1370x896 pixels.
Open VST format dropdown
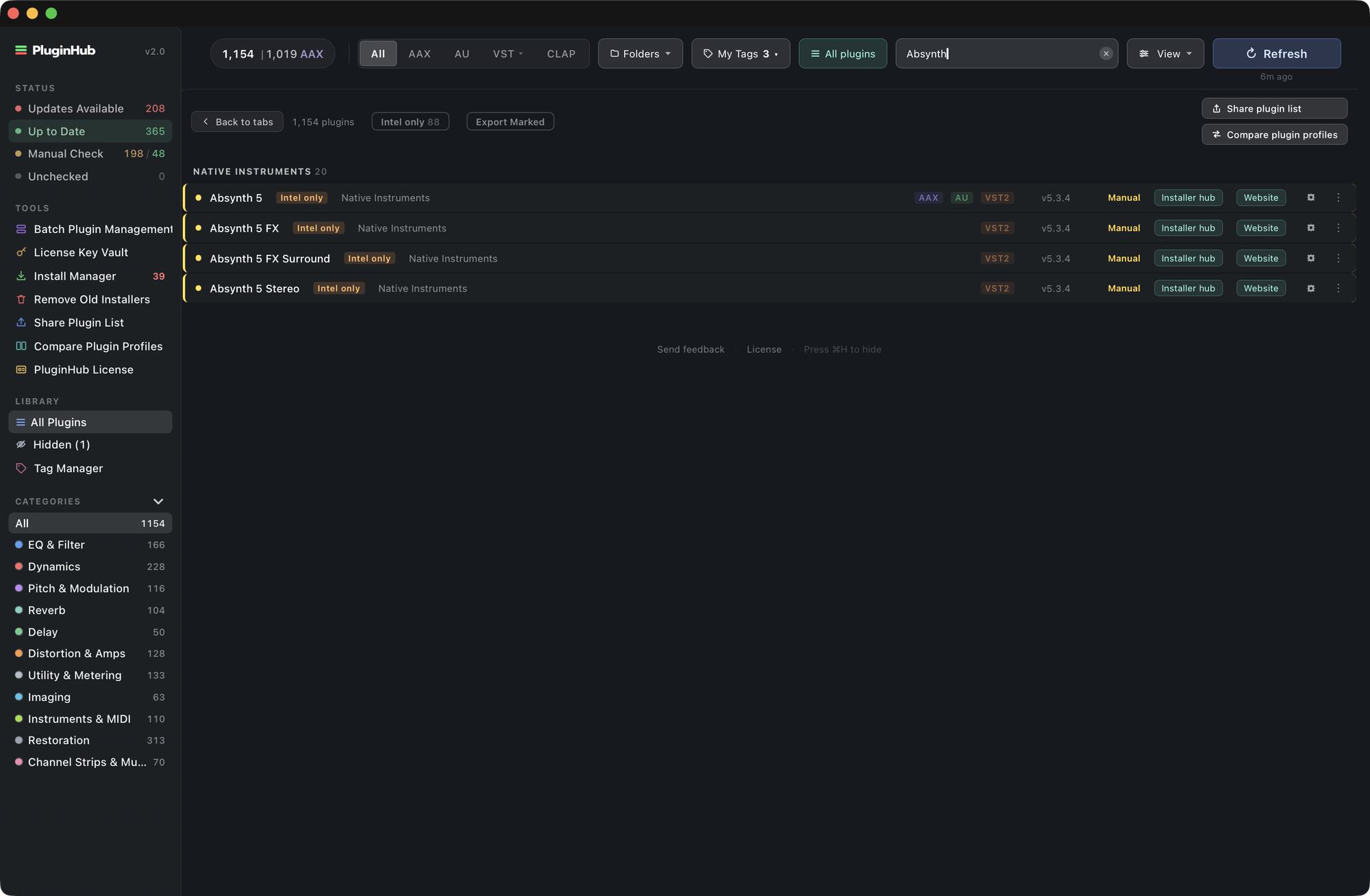coord(508,53)
